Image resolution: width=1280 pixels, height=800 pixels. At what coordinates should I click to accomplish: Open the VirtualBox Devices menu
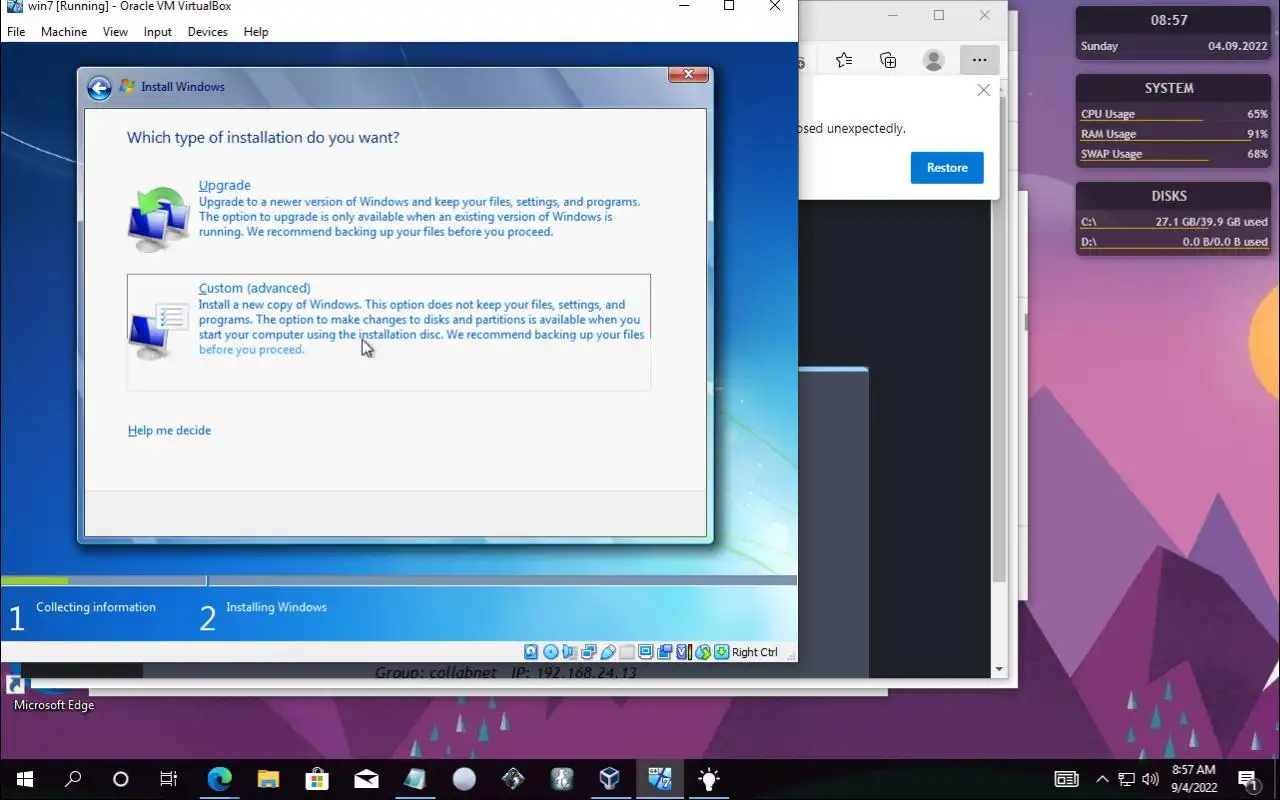[x=207, y=31]
